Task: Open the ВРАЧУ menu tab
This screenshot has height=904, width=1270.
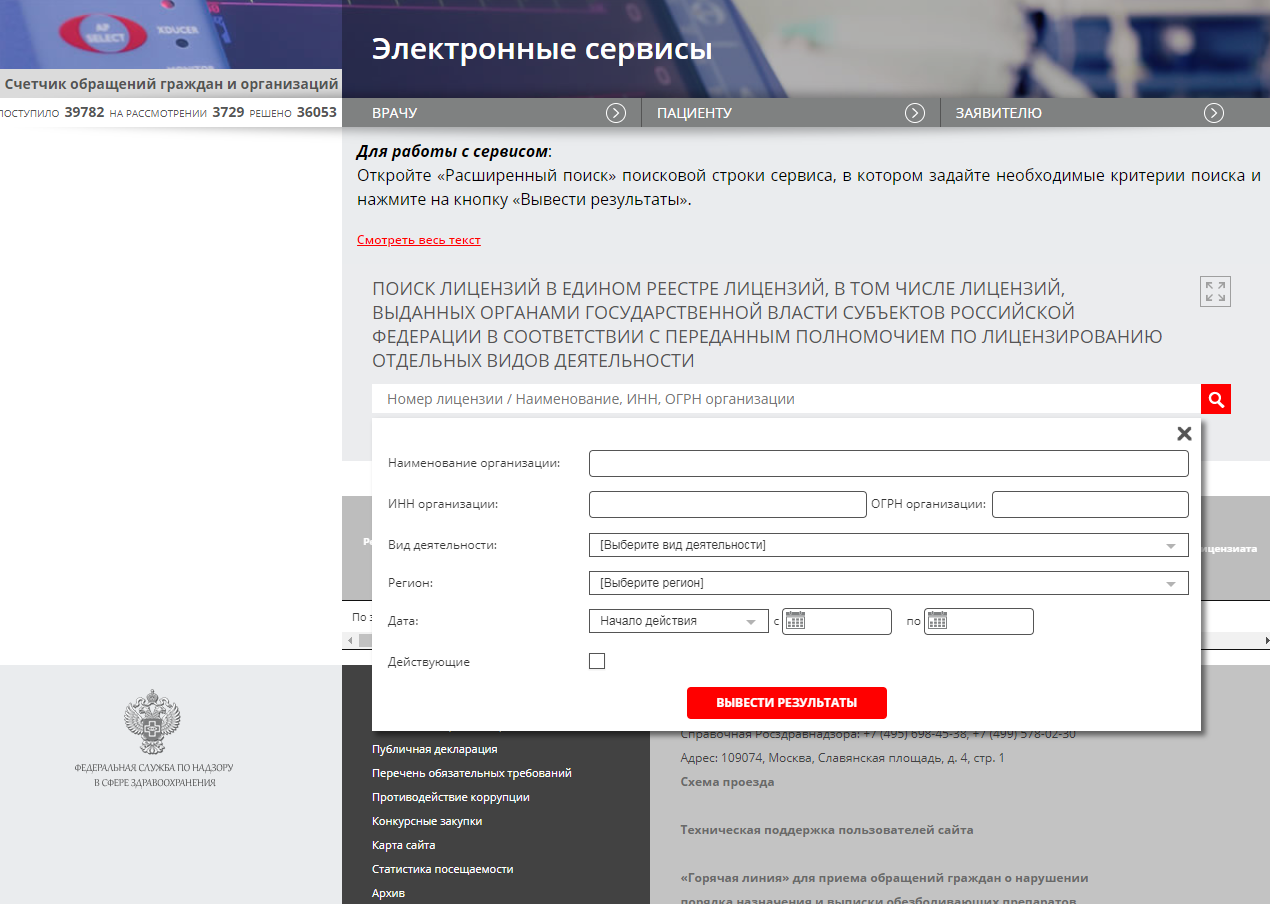Action: click(395, 113)
